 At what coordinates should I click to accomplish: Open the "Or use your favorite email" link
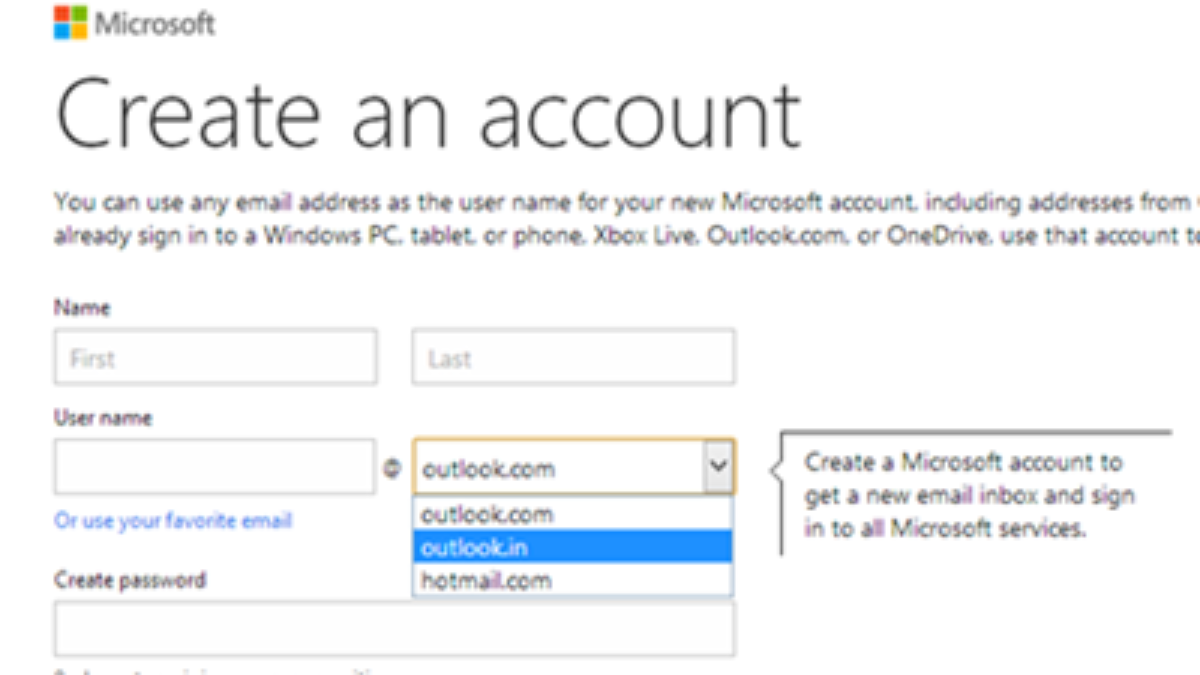click(x=173, y=521)
